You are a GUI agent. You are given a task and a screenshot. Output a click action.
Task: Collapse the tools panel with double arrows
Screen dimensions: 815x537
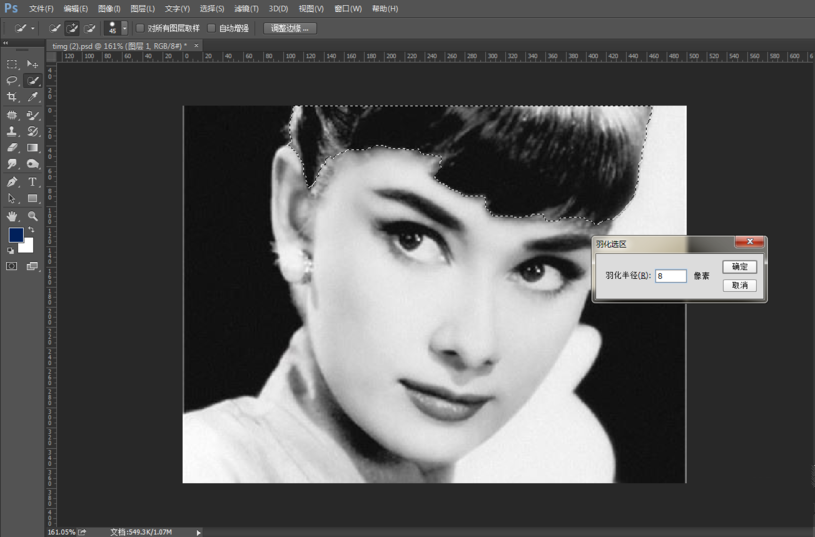pyautogui.click(x=7, y=45)
